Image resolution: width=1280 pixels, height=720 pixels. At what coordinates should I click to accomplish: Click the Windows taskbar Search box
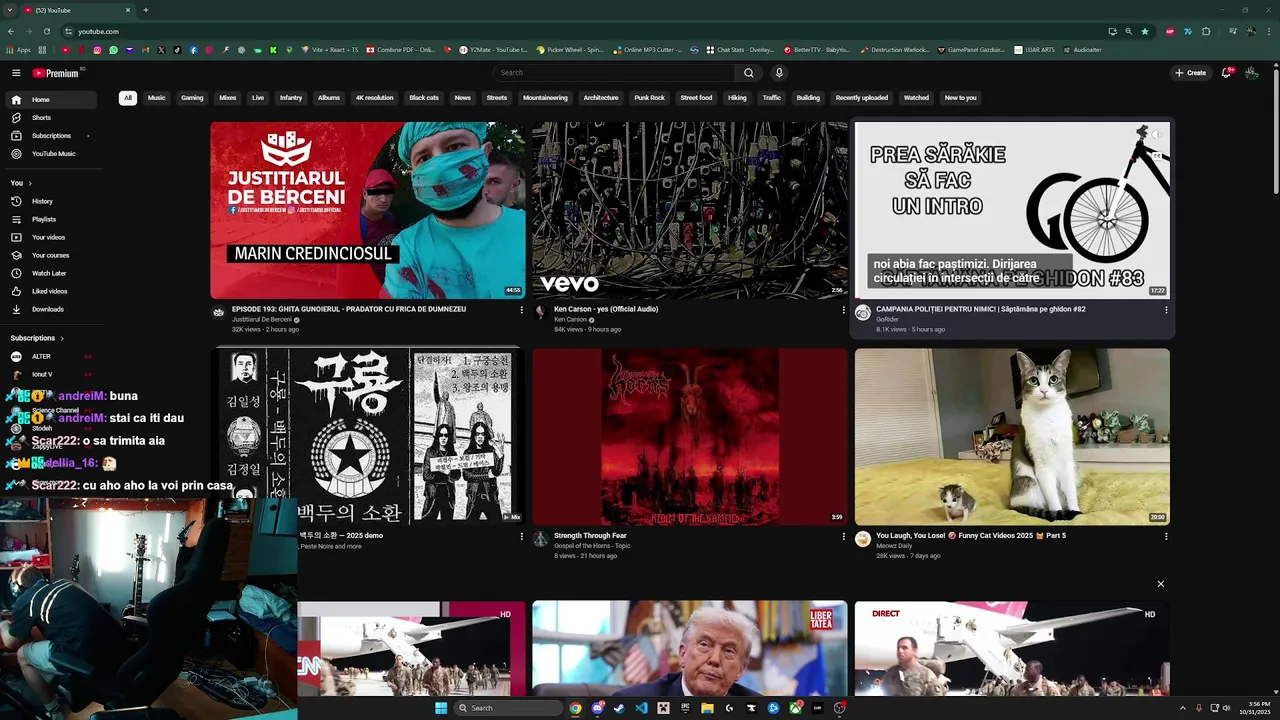click(x=507, y=708)
